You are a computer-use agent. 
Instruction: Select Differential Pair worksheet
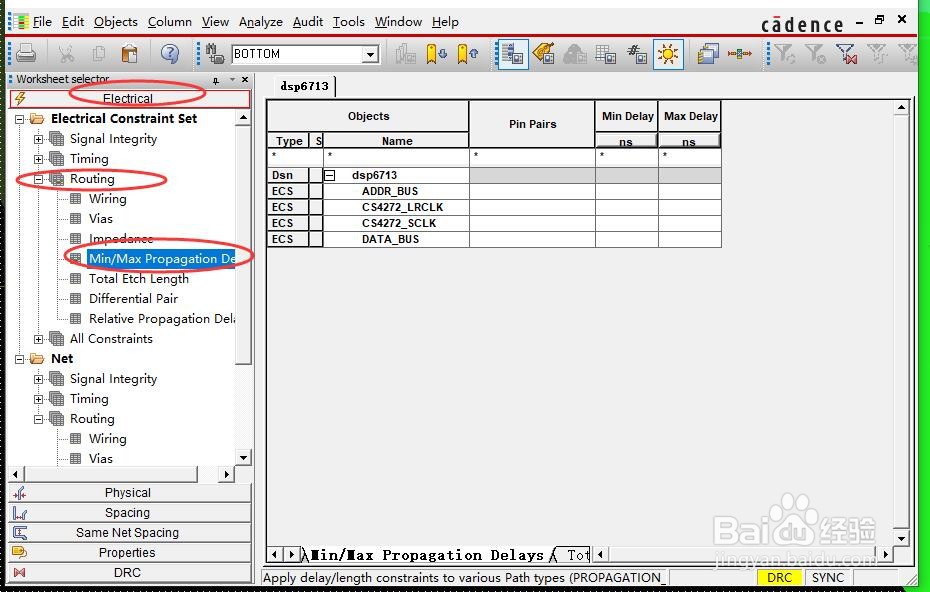133,299
